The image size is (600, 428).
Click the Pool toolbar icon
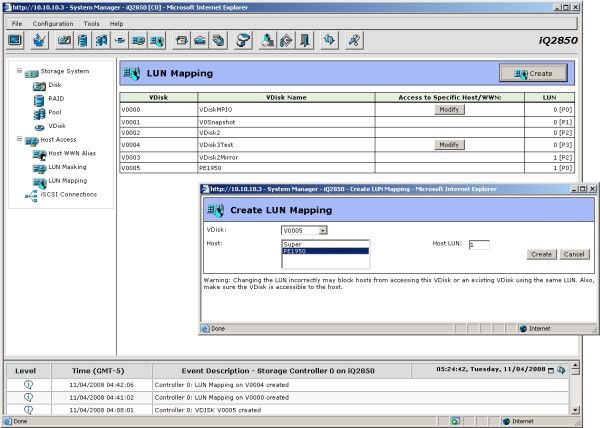point(101,40)
